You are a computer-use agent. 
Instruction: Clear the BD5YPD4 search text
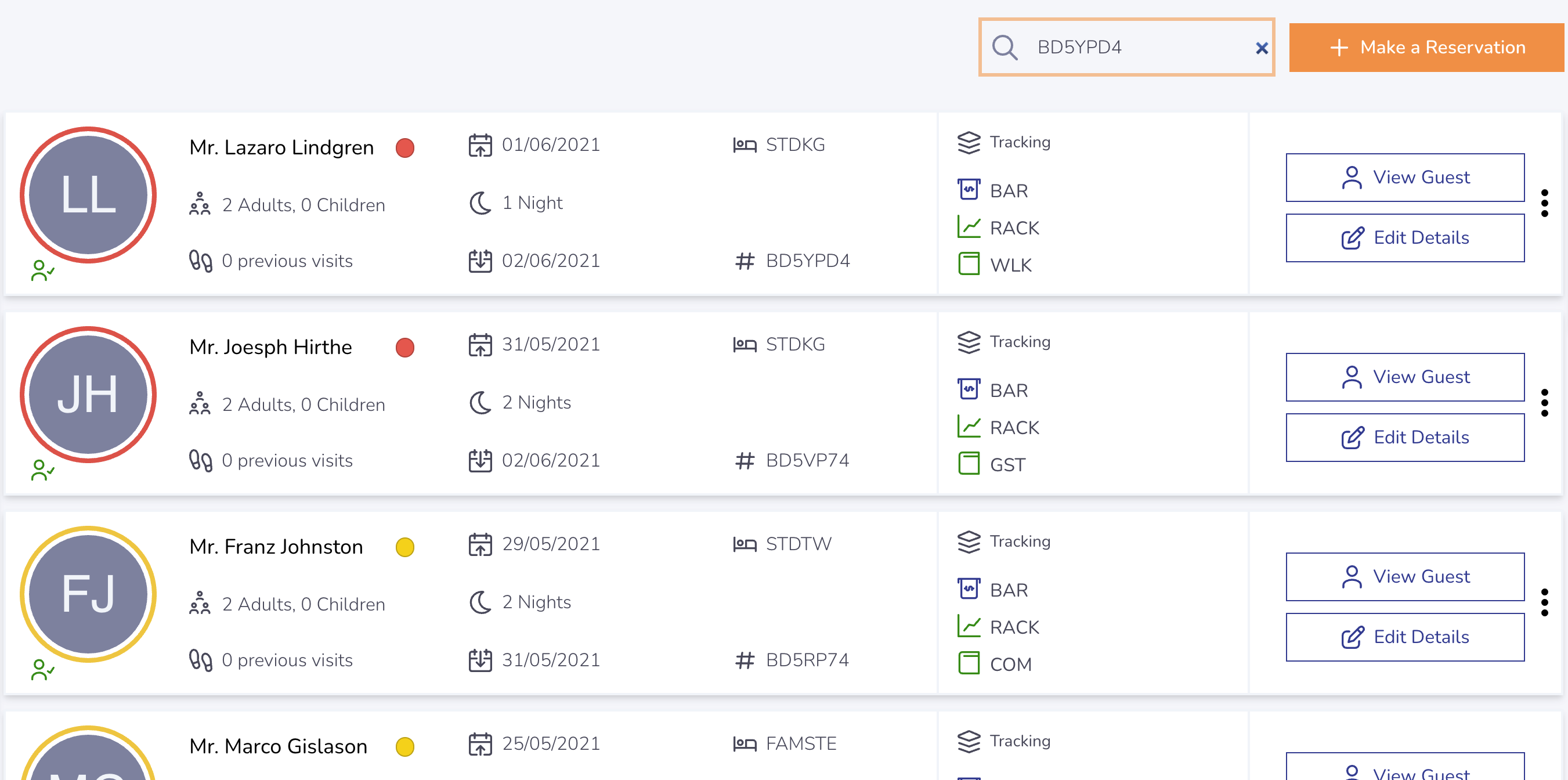(1261, 48)
